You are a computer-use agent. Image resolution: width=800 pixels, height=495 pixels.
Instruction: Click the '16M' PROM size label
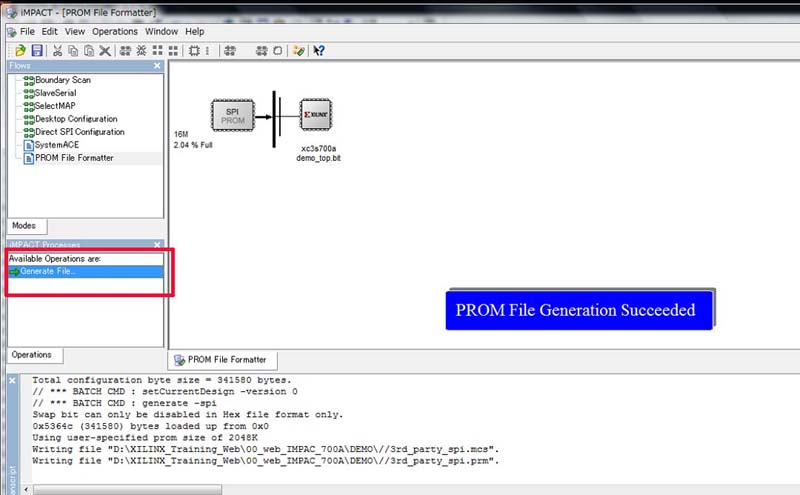[181, 134]
